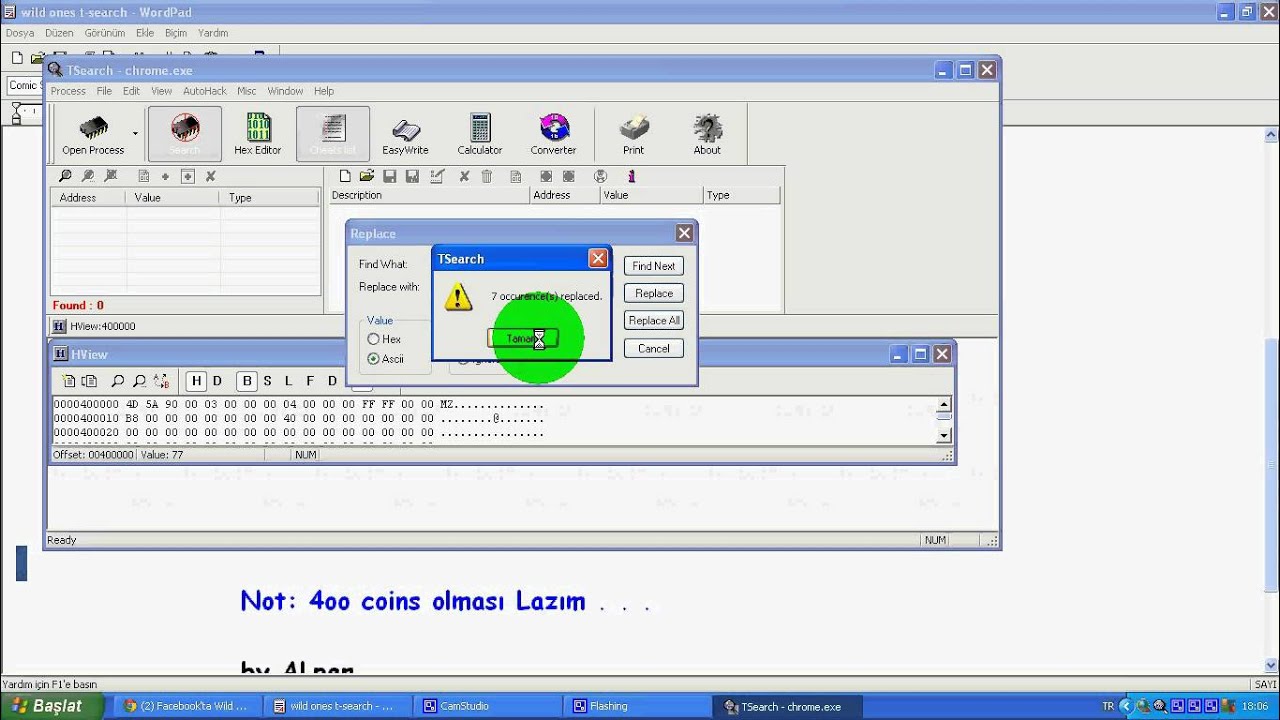This screenshot has height=720, width=1280.
Task: Toggle L mode in HView toolbar
Action: coord(289,381)
